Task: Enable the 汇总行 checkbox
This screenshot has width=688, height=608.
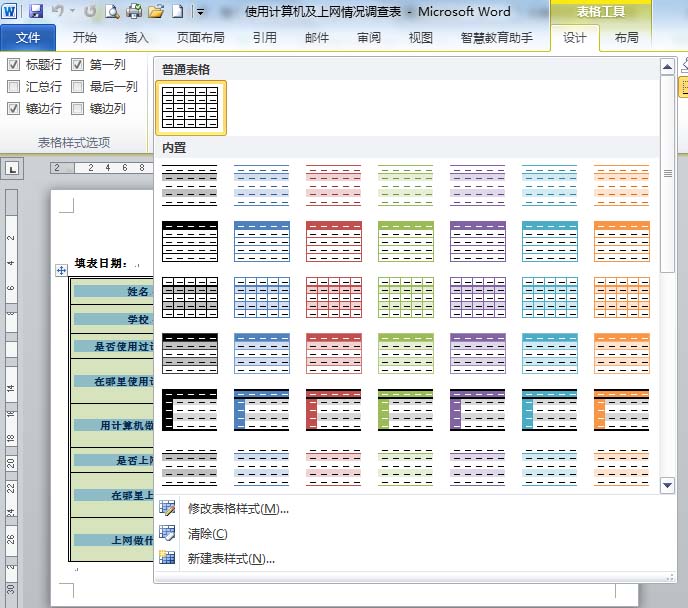Action: [14, 87]
